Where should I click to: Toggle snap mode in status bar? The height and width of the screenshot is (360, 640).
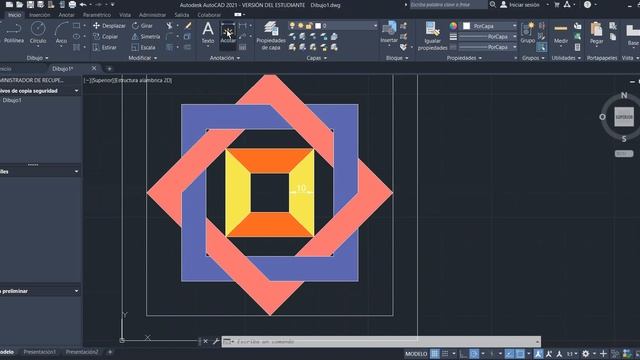click(445, 353)
